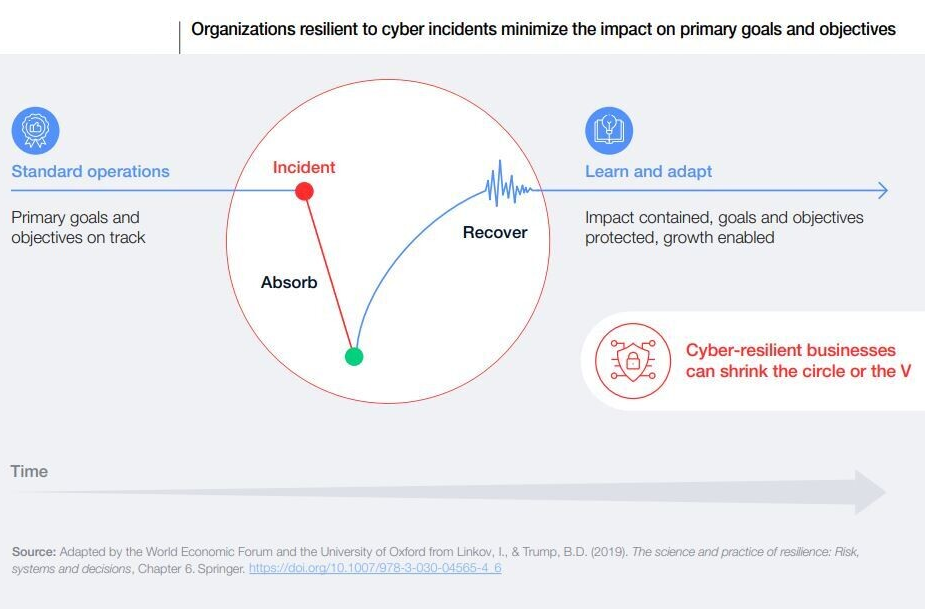Click the chart title about resilient organizations
Image resolution: width=925 pixels, height=609 pixels.
pos(543,29)
